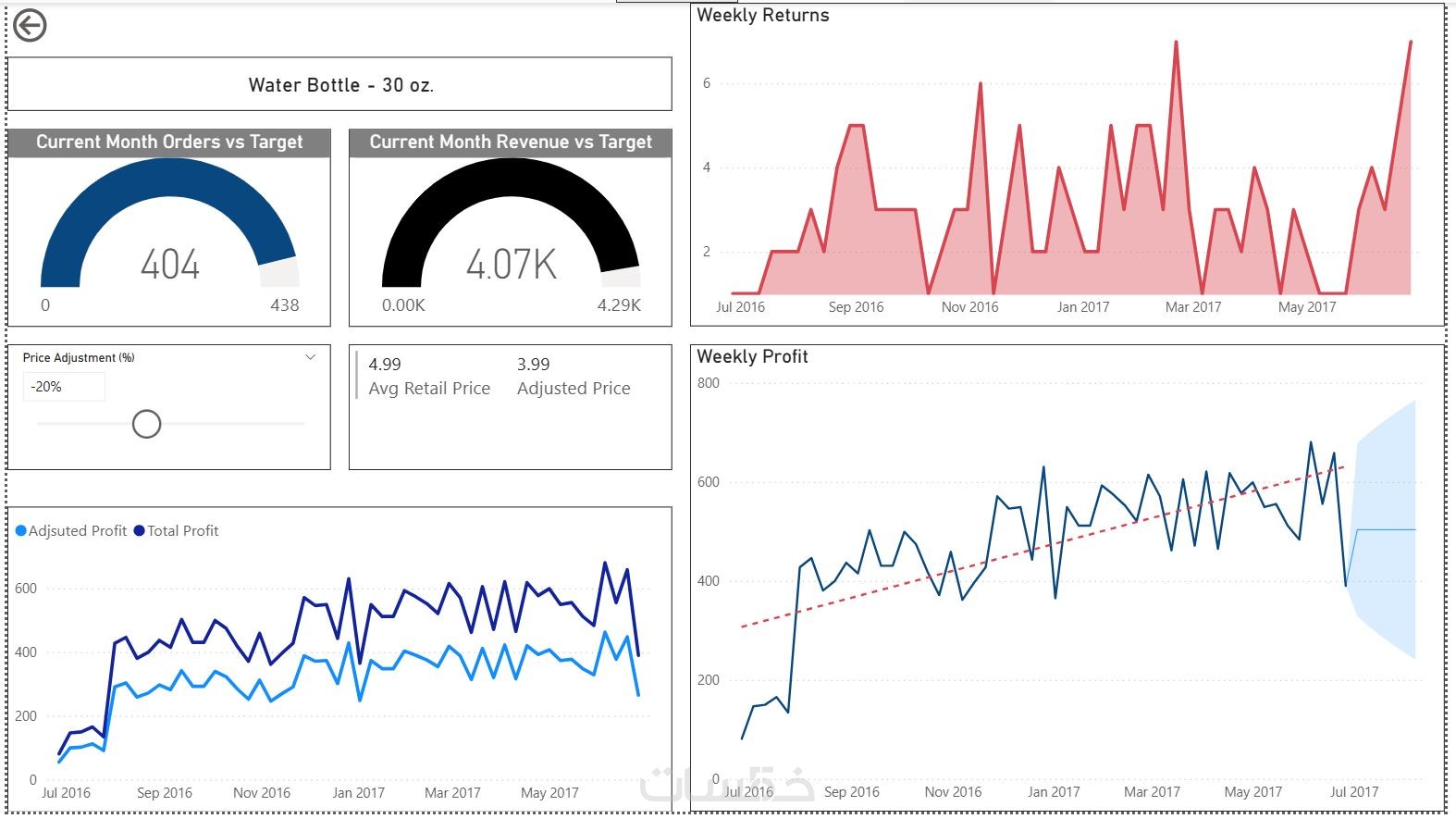Expand the Price Adjustment slicer chevron
Image resolution: width=1456 pixels, height=819 pixels.
(310, 357)
